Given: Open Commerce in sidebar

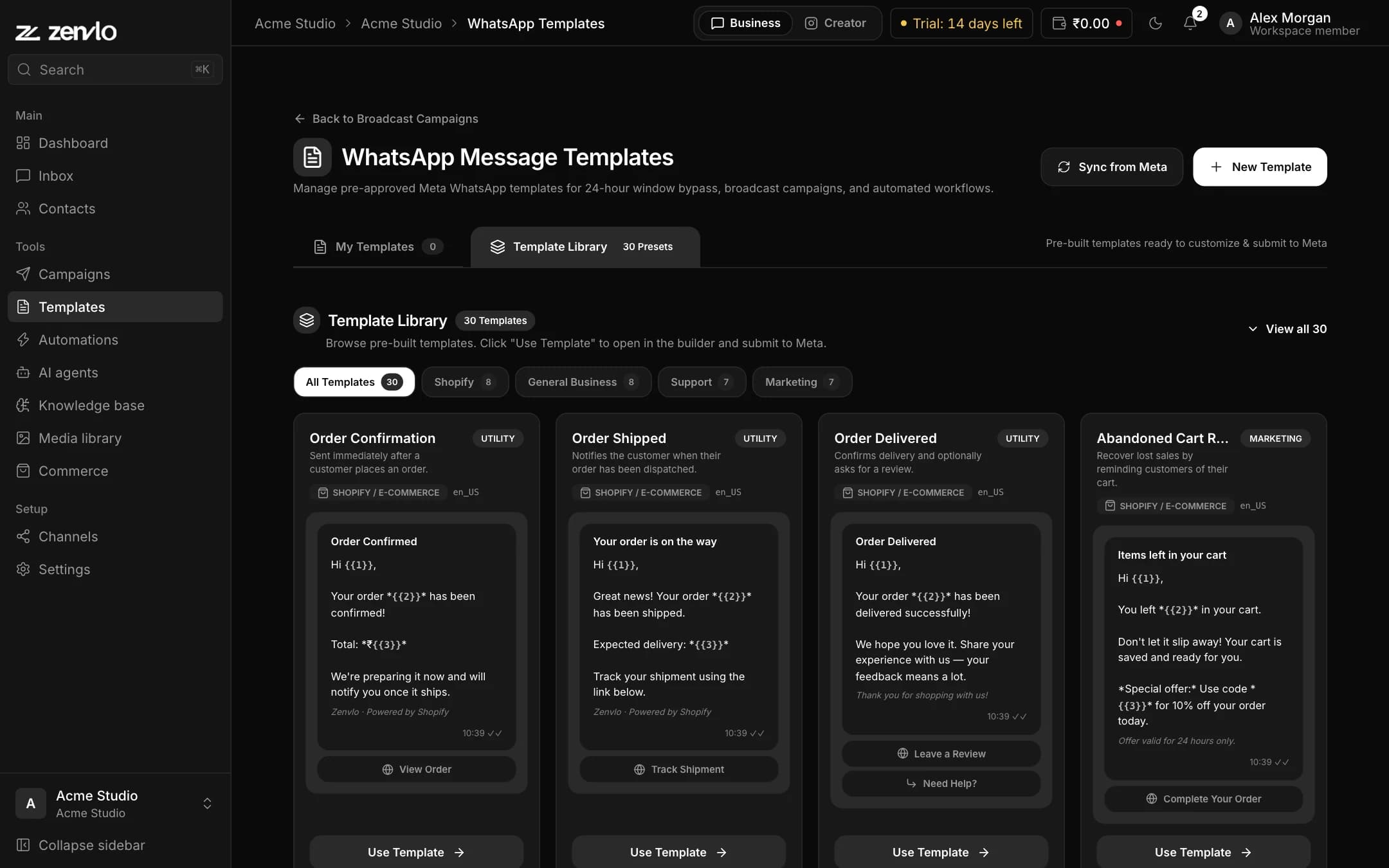Looking at the screenshot, I should (x=115, y=471).
